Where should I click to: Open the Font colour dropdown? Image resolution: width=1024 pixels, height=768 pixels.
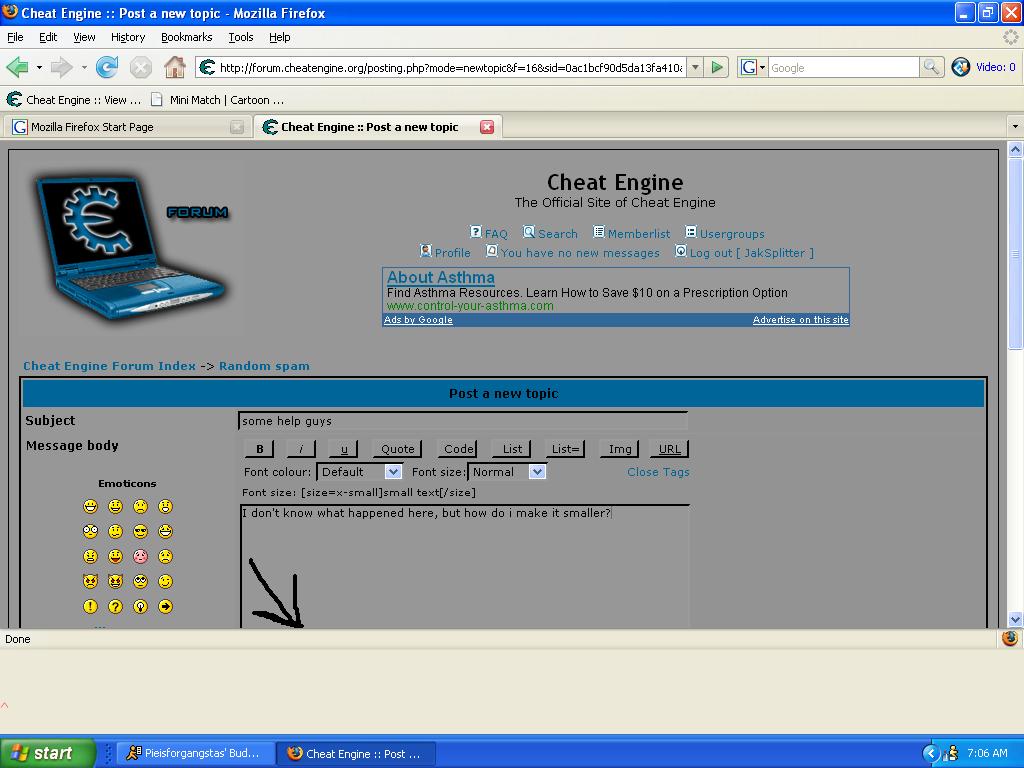[x=359, y=472]
